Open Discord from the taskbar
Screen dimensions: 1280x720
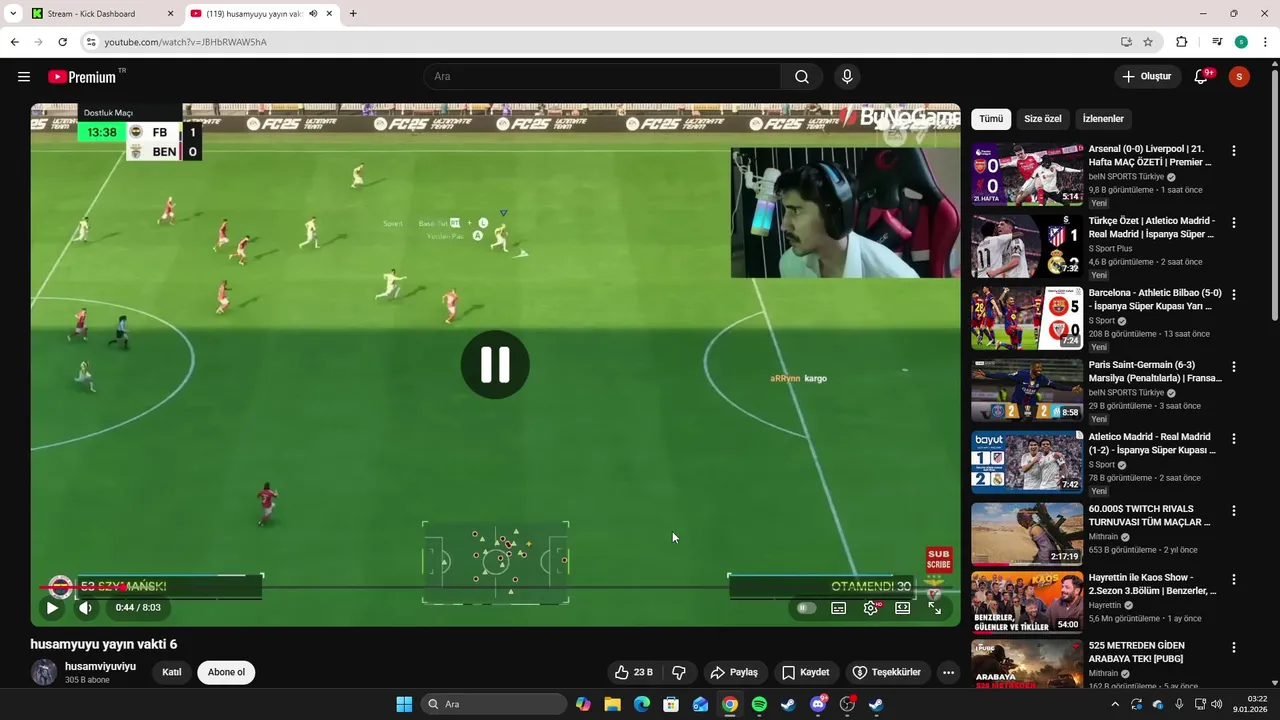click(x=818, y=704)
